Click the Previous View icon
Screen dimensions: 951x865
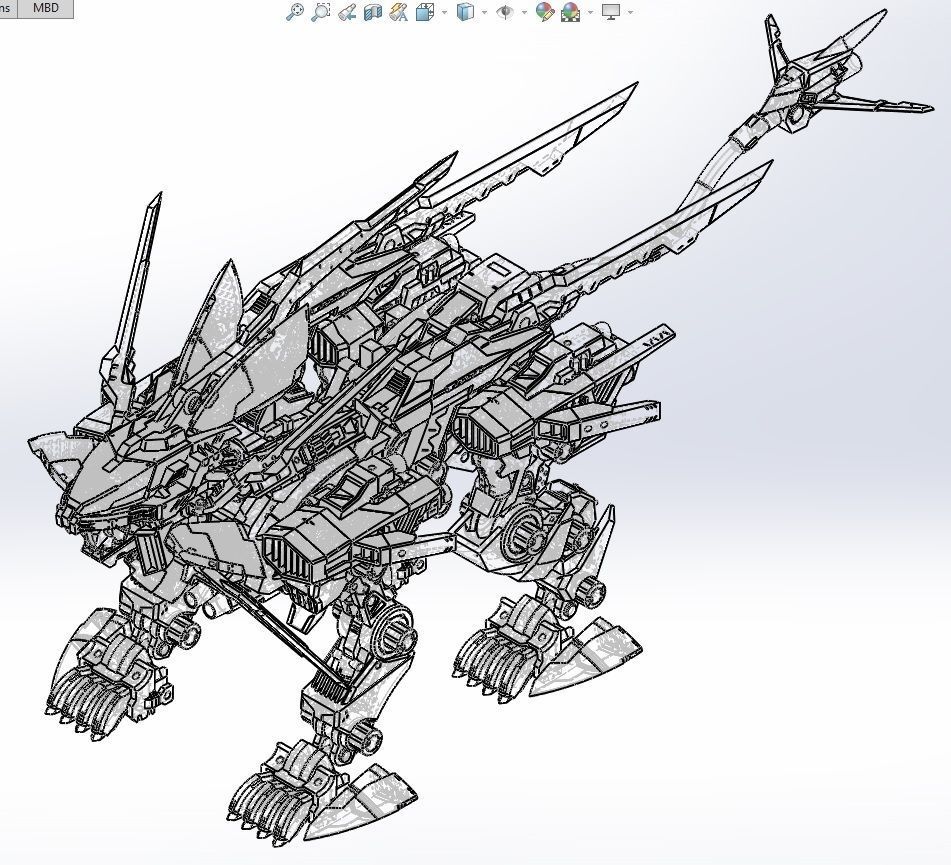(x=347, y=12)
